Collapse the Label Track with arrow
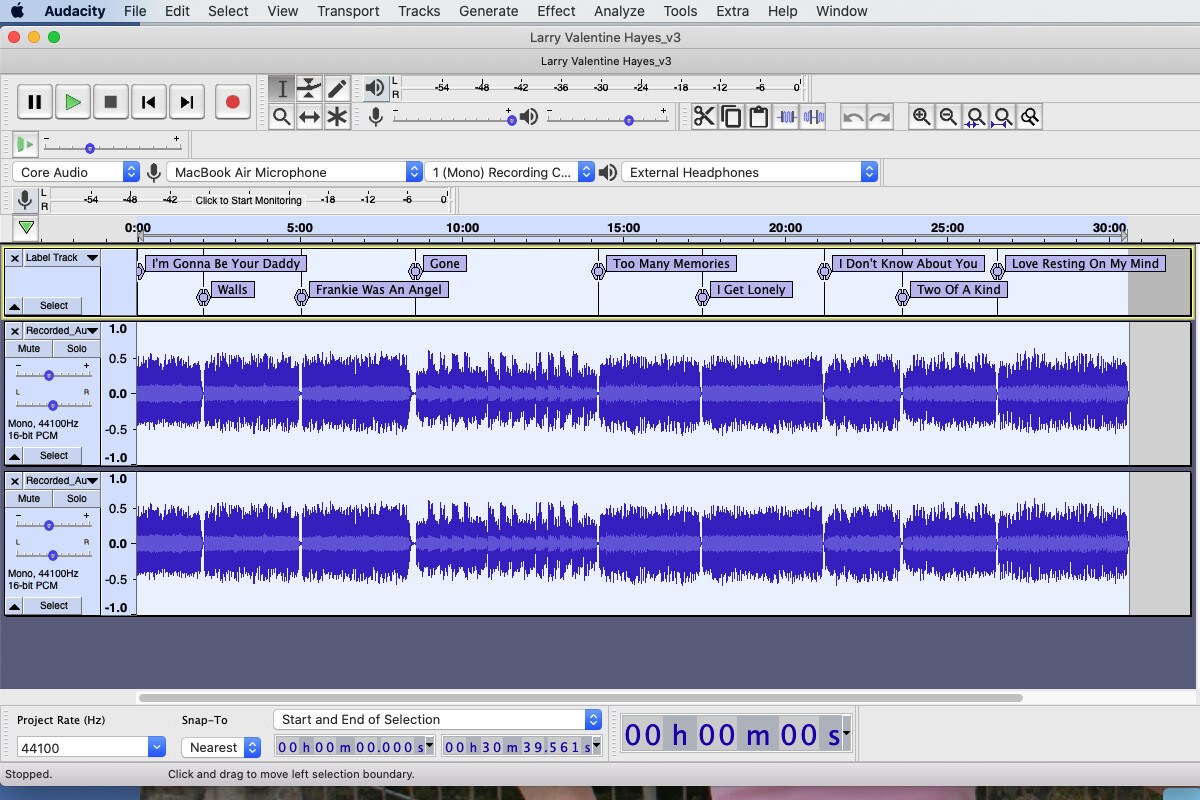1200x800 pixels. click(x=14, y=306)
